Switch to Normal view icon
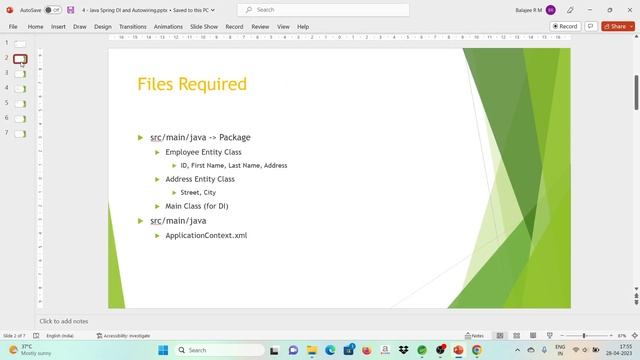Screen dimensions: 640x360 pyautogui.click(x=500, y=336)
